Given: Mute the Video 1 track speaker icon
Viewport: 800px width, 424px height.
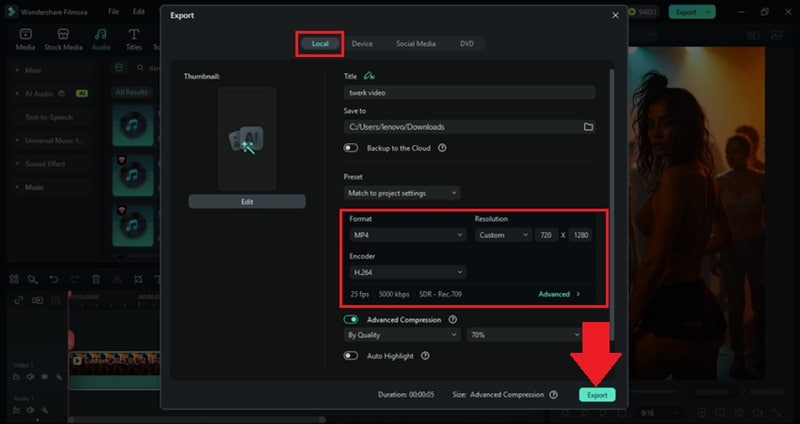Looking at the screenshot, I should tap(30, 377).
